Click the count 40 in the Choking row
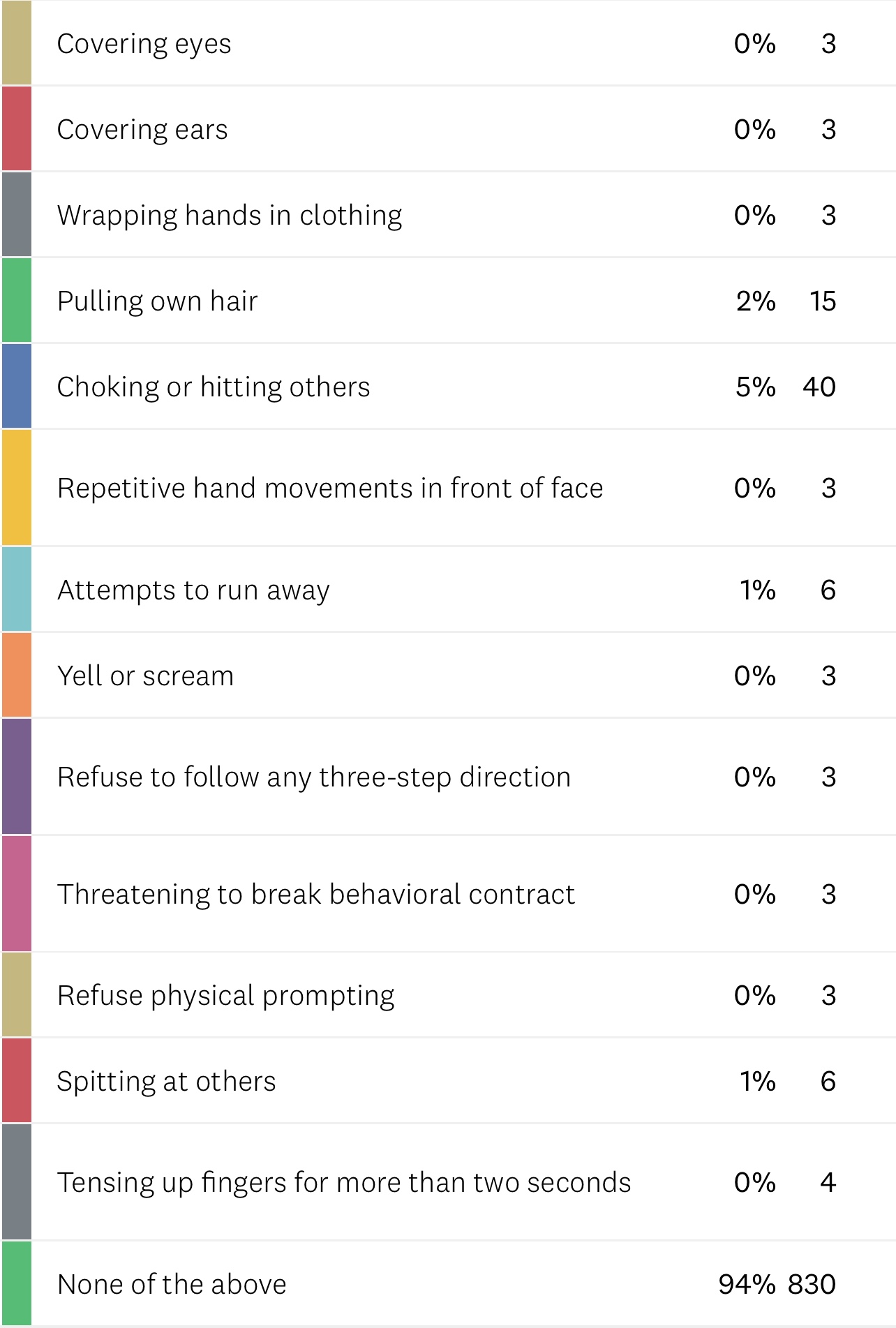 click(x=819, y=387)
